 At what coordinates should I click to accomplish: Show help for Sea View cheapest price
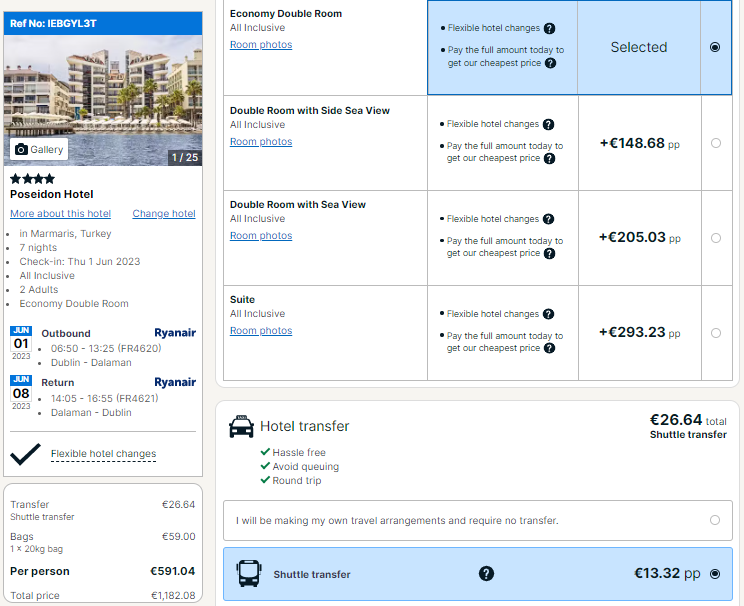(549, 253)
